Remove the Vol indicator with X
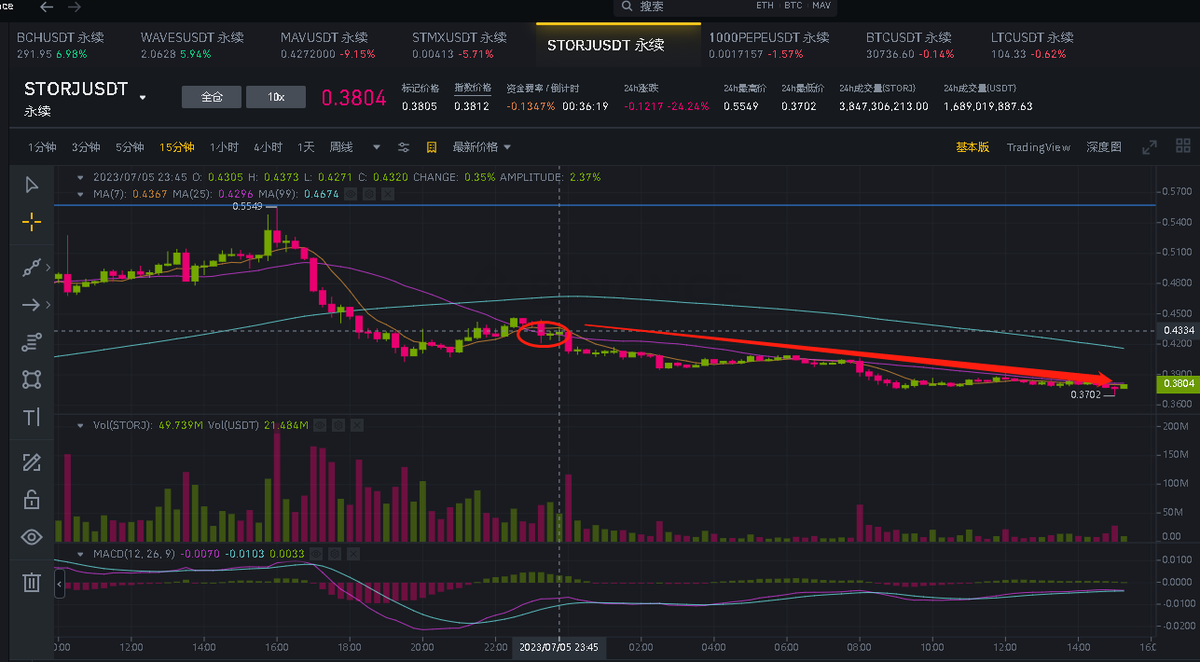 (357, 425)
